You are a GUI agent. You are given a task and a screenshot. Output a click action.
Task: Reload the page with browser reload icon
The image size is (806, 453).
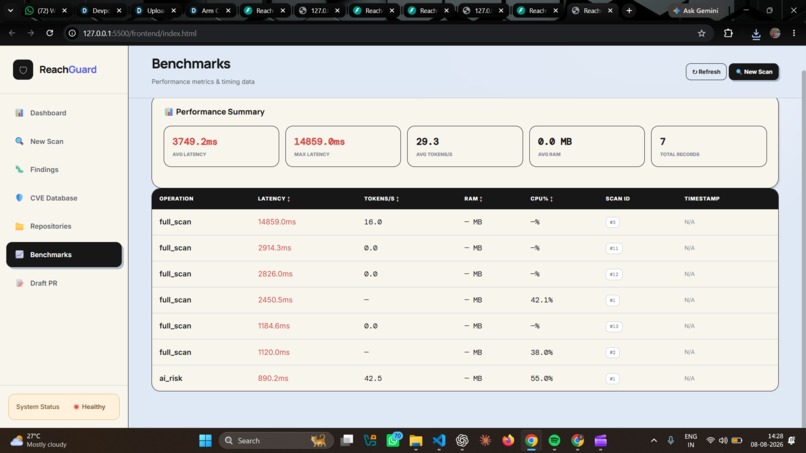click(49, 33)
